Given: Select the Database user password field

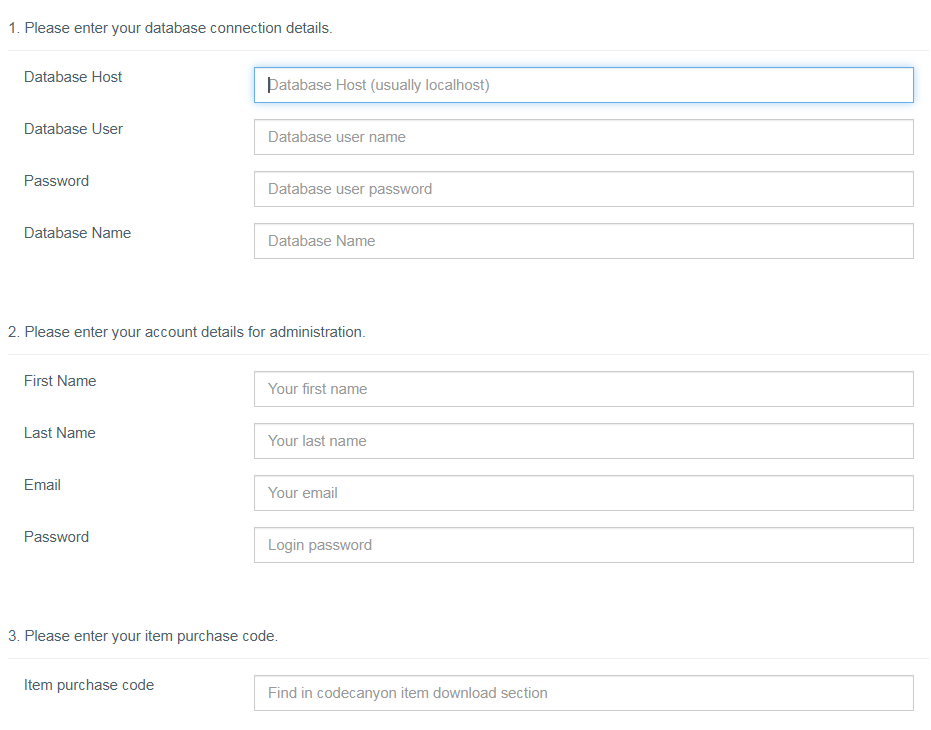Looking at the screenshot, I should [x=583, y=189].
